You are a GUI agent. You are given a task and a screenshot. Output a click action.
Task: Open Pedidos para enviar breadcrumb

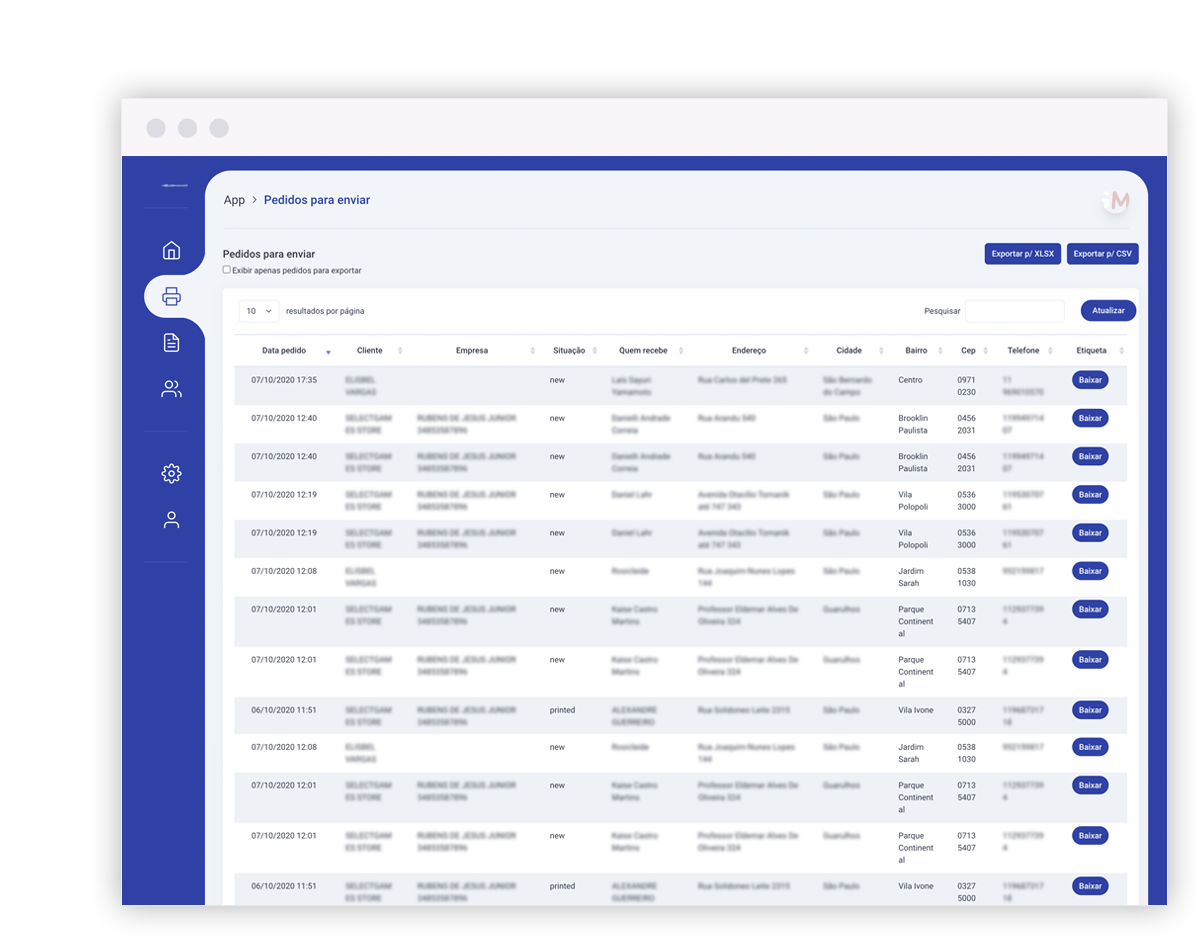coord(317,200)
